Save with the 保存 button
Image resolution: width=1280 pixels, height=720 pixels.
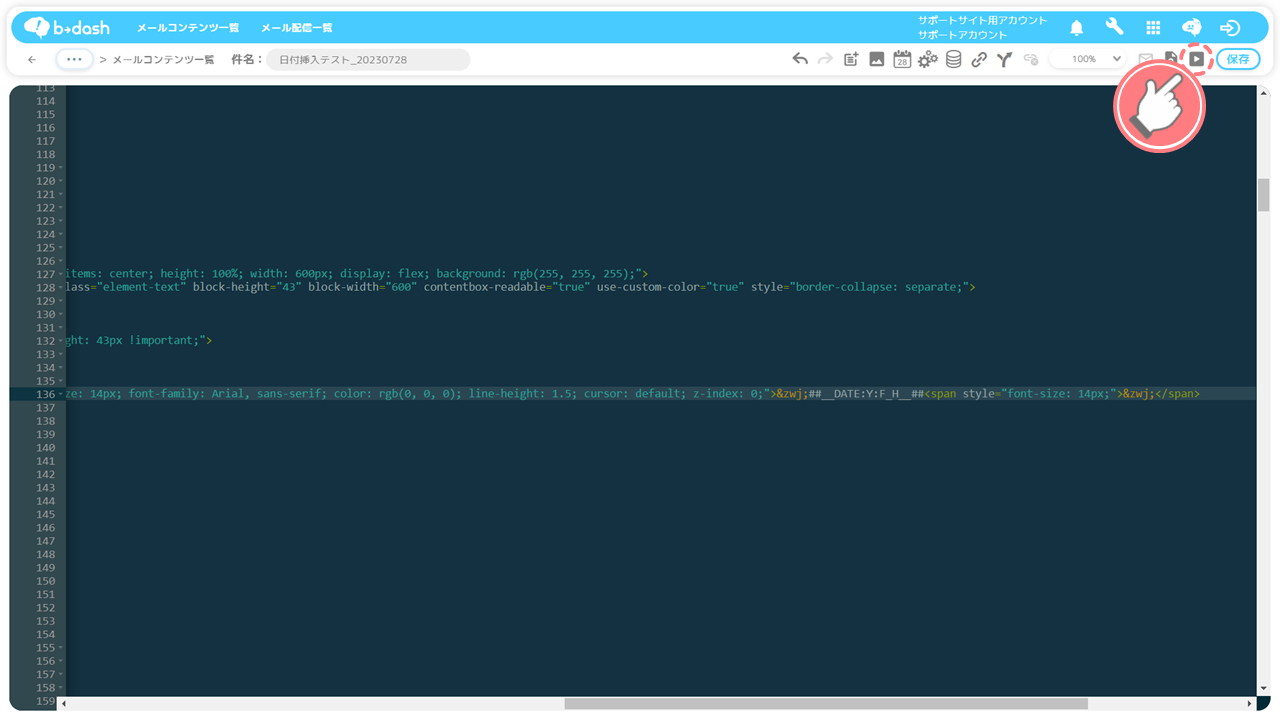click(1238, 59)
